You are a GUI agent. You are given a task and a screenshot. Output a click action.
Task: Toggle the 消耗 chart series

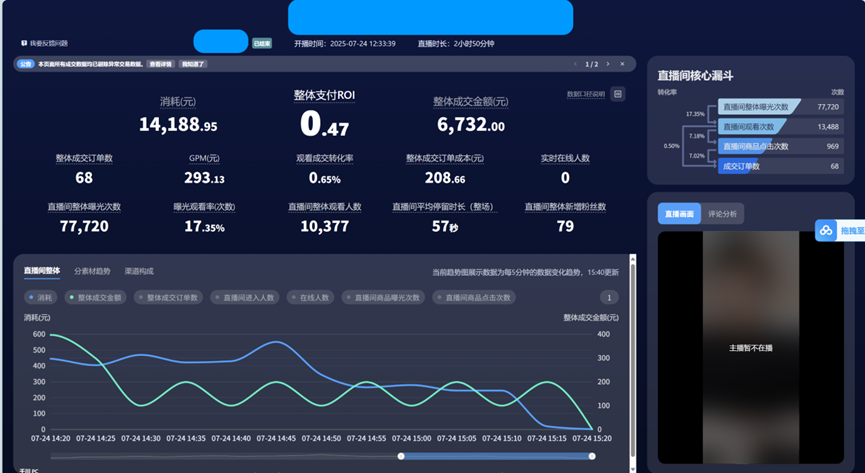click(x=42, y=297)
